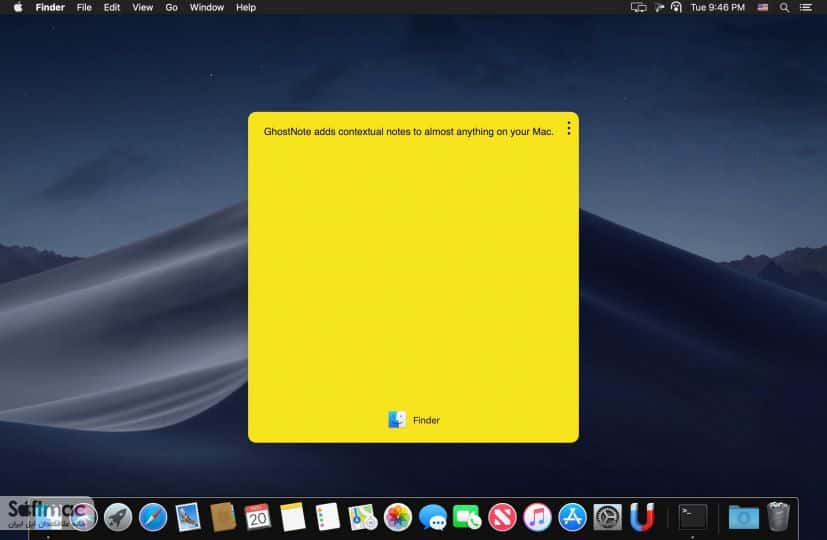Viewport: 827px width, 540px height.
Task: Open Spotlight search magnifier
Action: tap(785, 7)
